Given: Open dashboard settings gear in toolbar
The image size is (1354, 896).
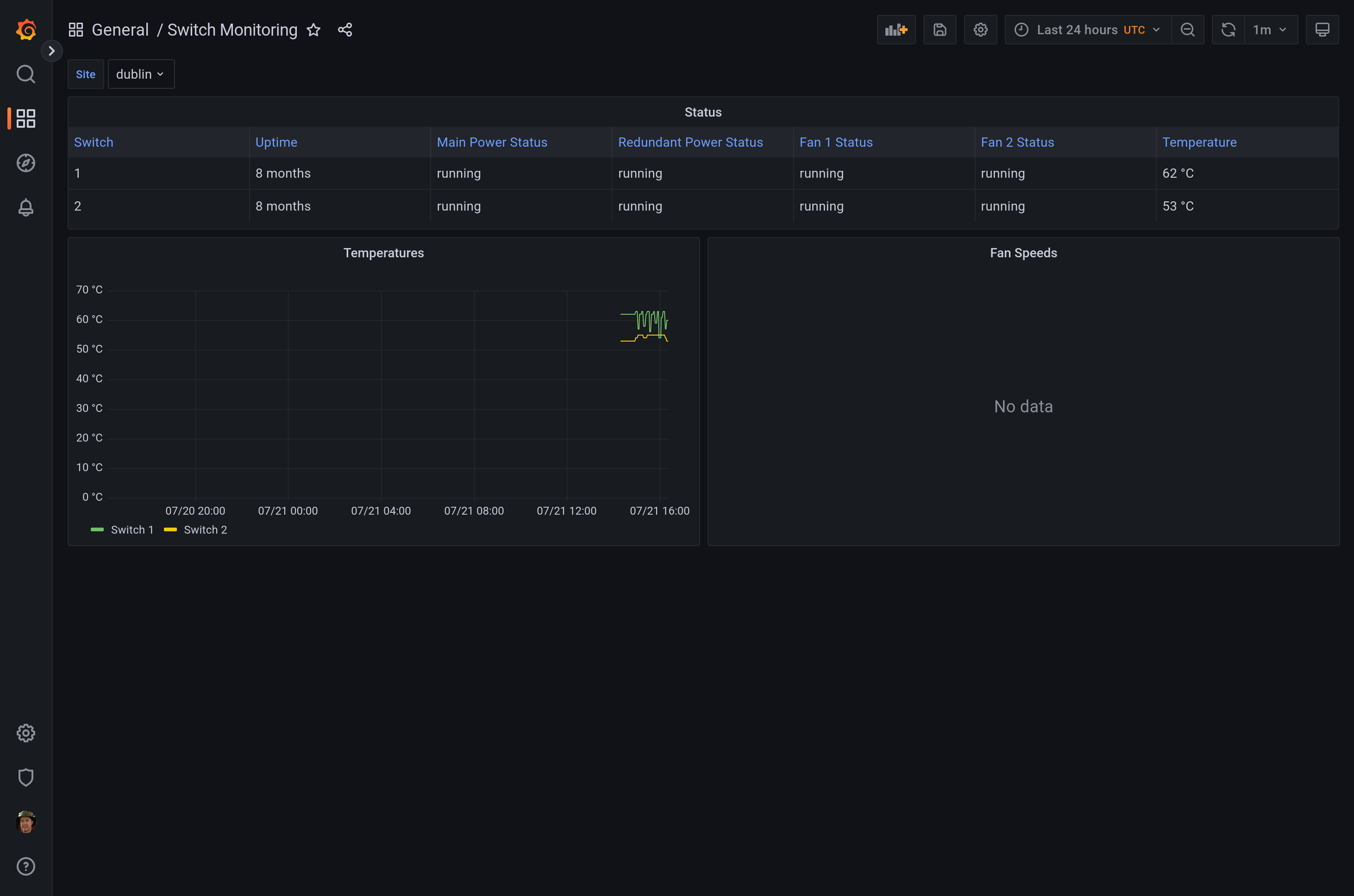Looking at the screenshot, I should (980, 30).
